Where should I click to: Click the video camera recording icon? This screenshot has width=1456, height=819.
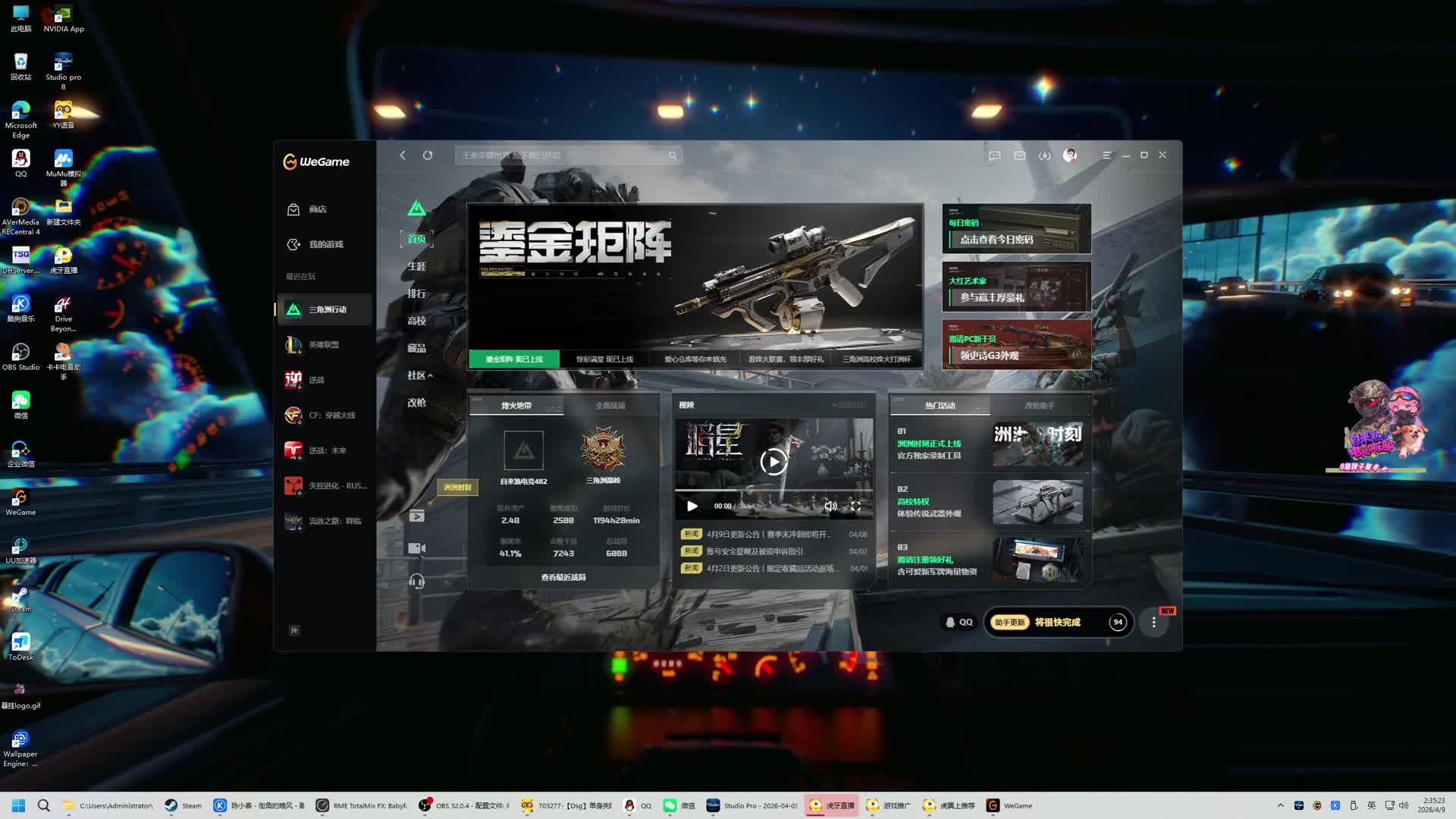pyautogui.click(x=416, y=548)
